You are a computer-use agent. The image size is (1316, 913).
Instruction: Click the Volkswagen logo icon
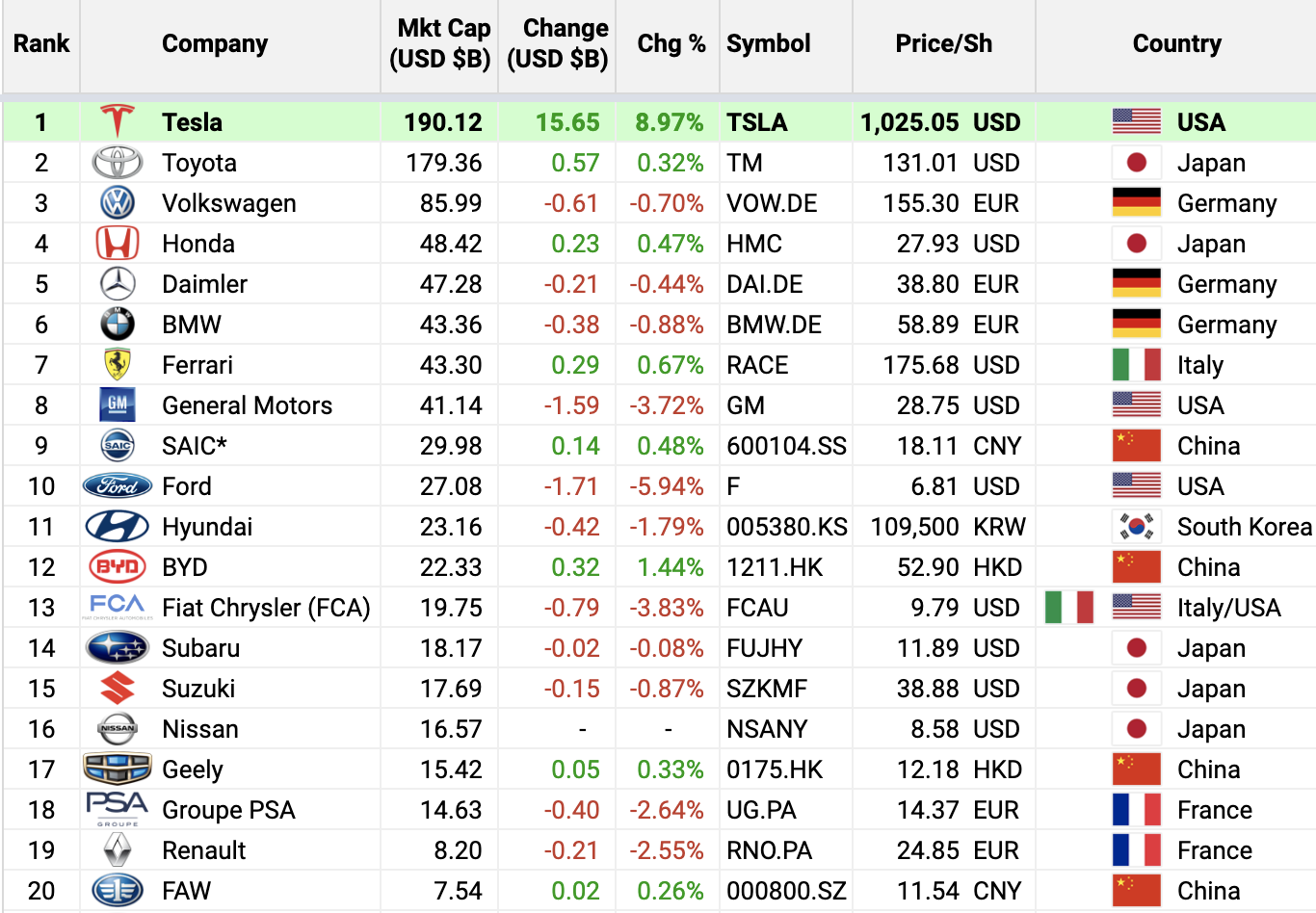(118, 203)
